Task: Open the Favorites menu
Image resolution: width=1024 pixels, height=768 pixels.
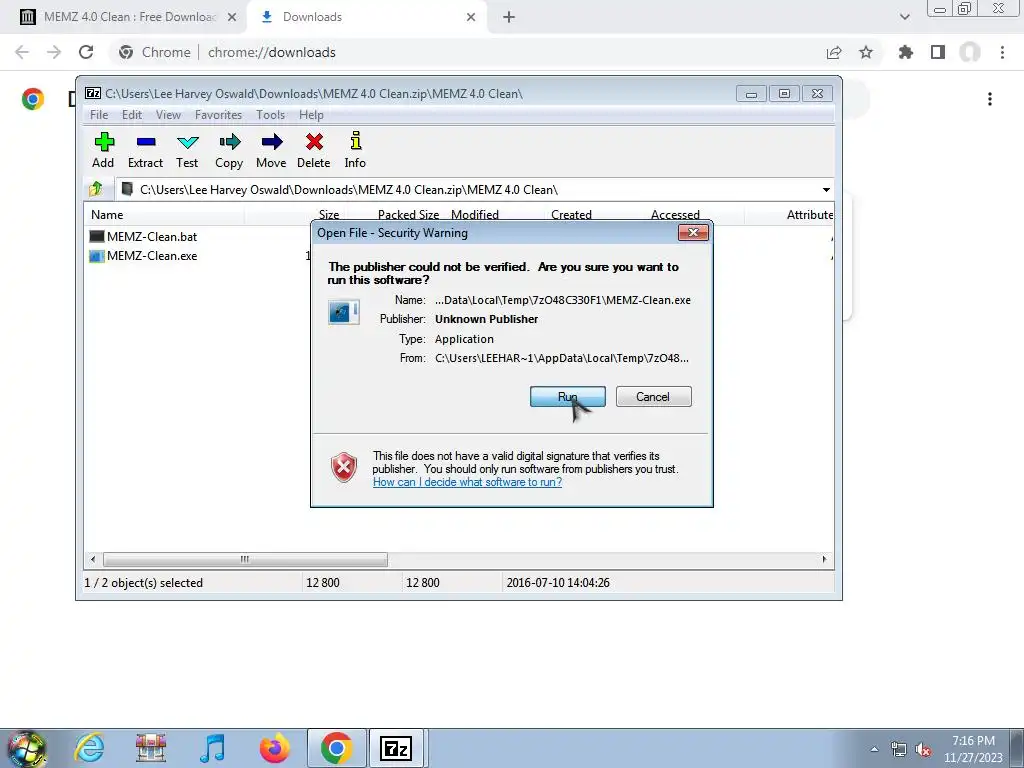Action: (x=218, y=115)
